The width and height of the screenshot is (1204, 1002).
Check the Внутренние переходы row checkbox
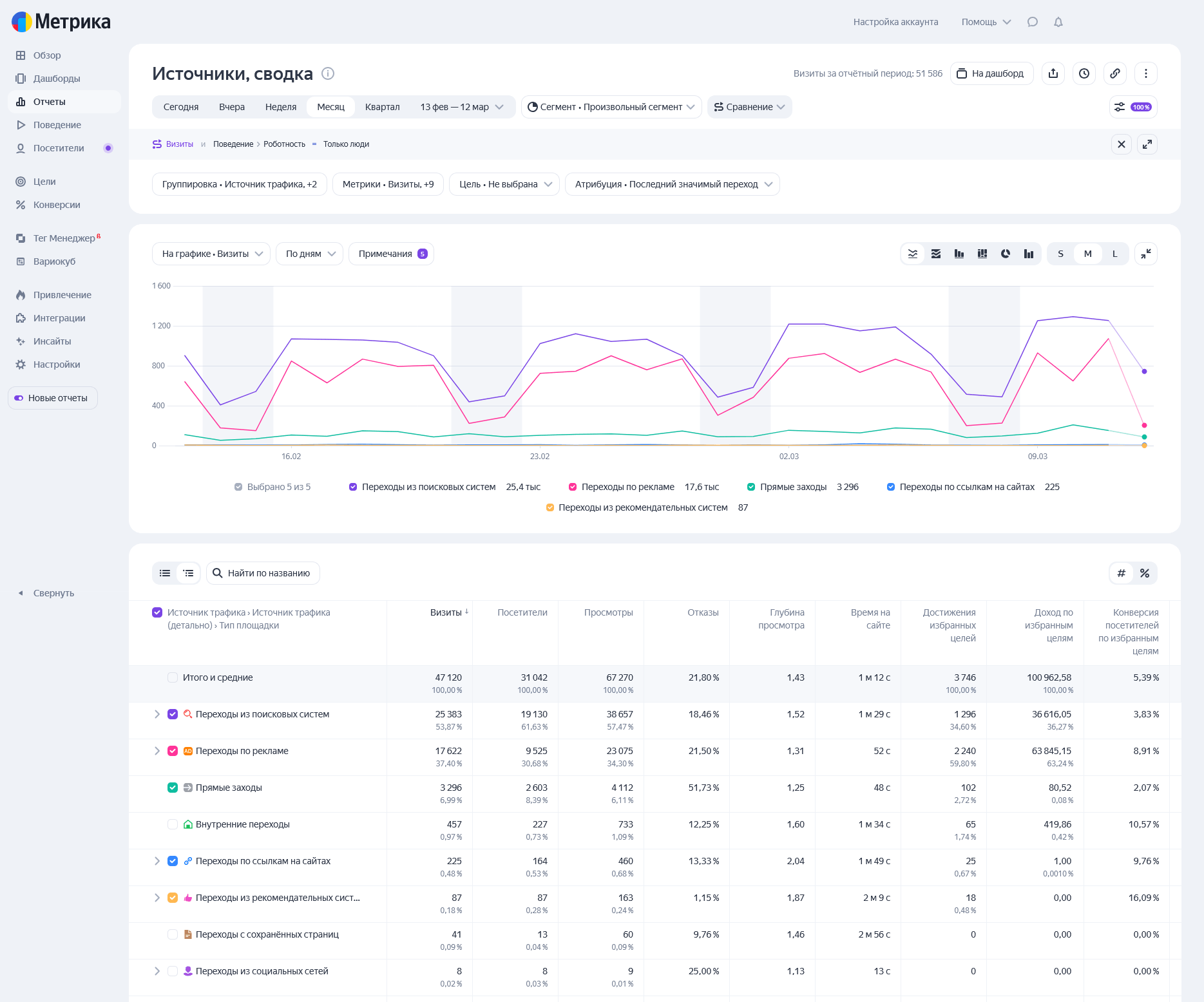pos(173,824)
